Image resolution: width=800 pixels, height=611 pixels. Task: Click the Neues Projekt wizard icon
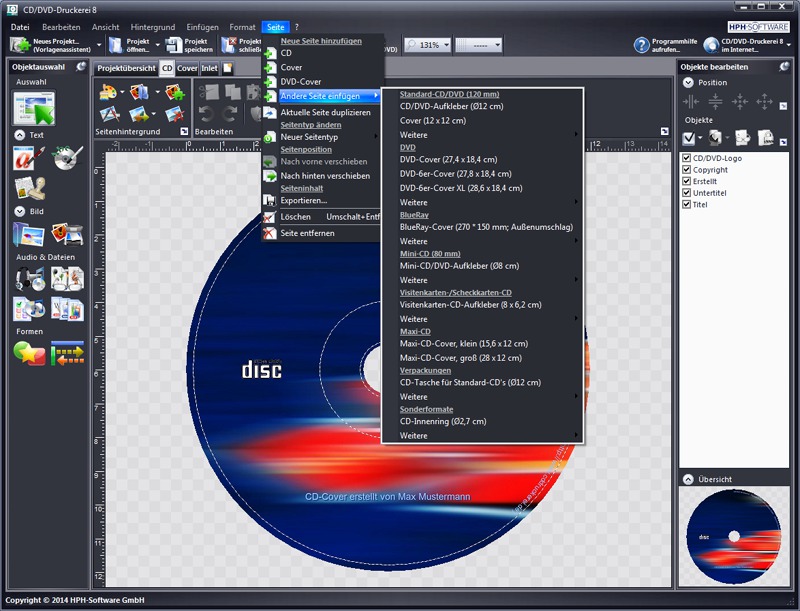[x=20, y=45]
